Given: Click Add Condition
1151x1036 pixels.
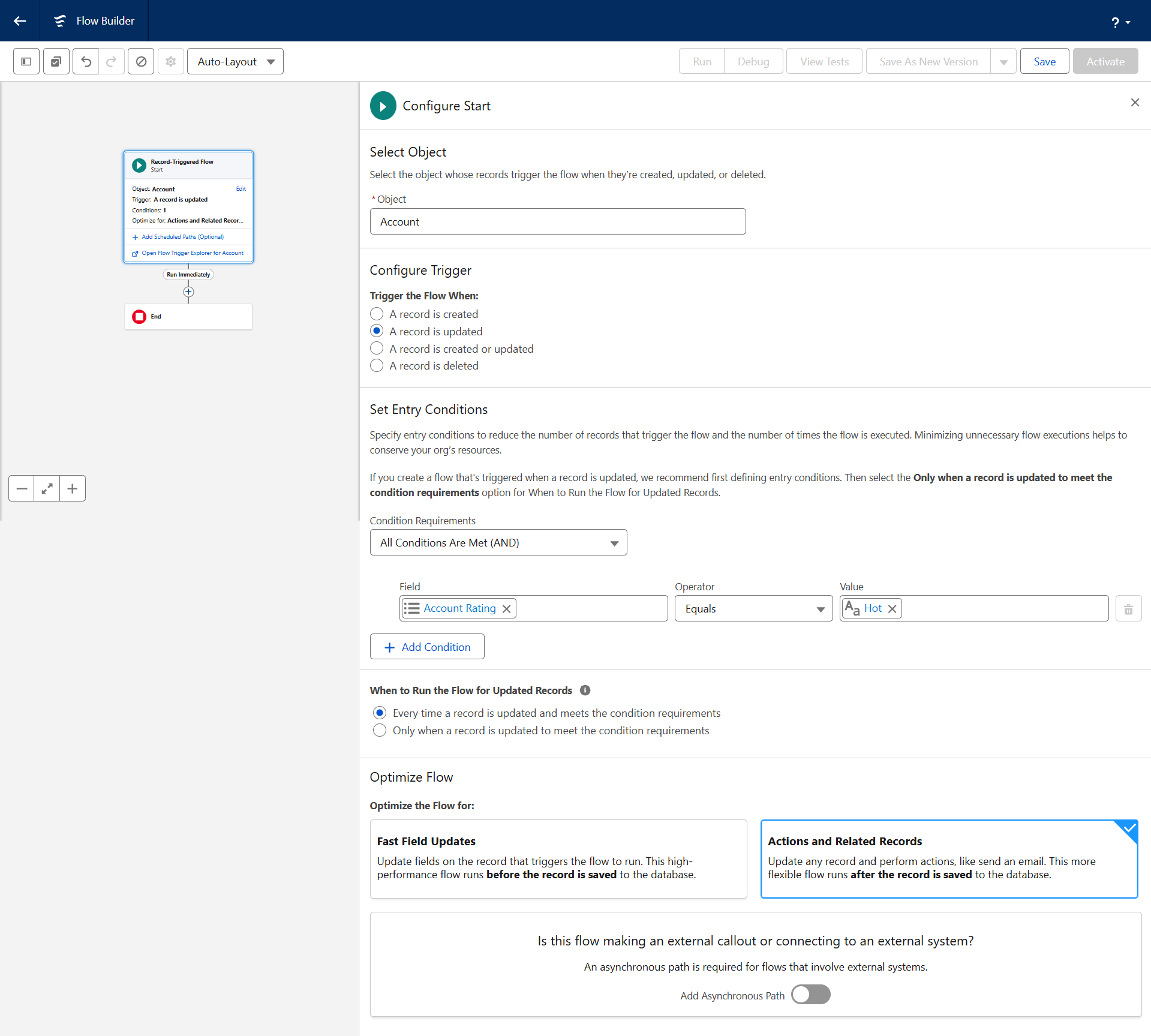Looking at the screenshot, I should click(x=427, y=647).
